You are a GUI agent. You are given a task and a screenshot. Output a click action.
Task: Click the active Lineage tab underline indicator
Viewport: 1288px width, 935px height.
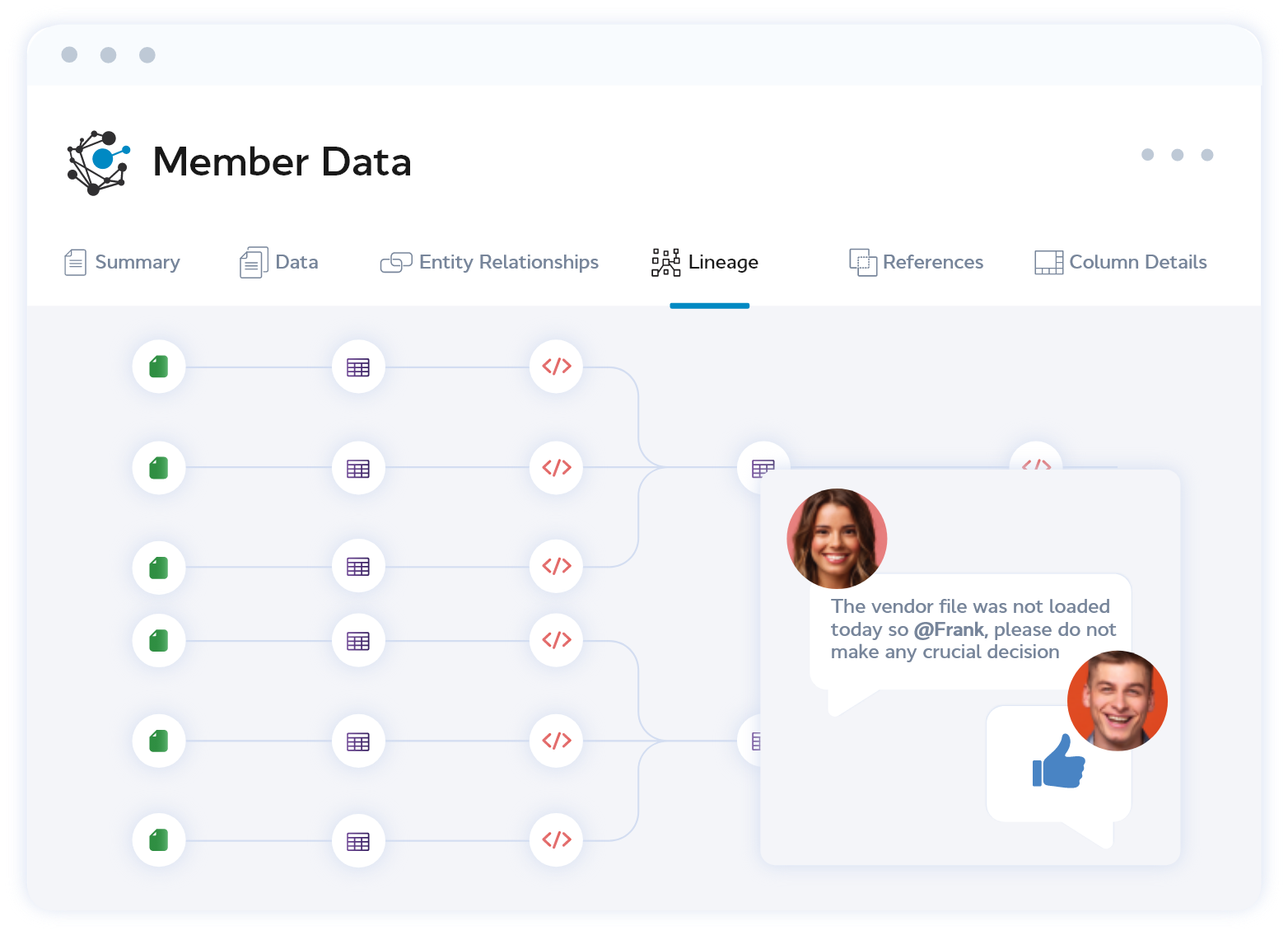[710, 306]
